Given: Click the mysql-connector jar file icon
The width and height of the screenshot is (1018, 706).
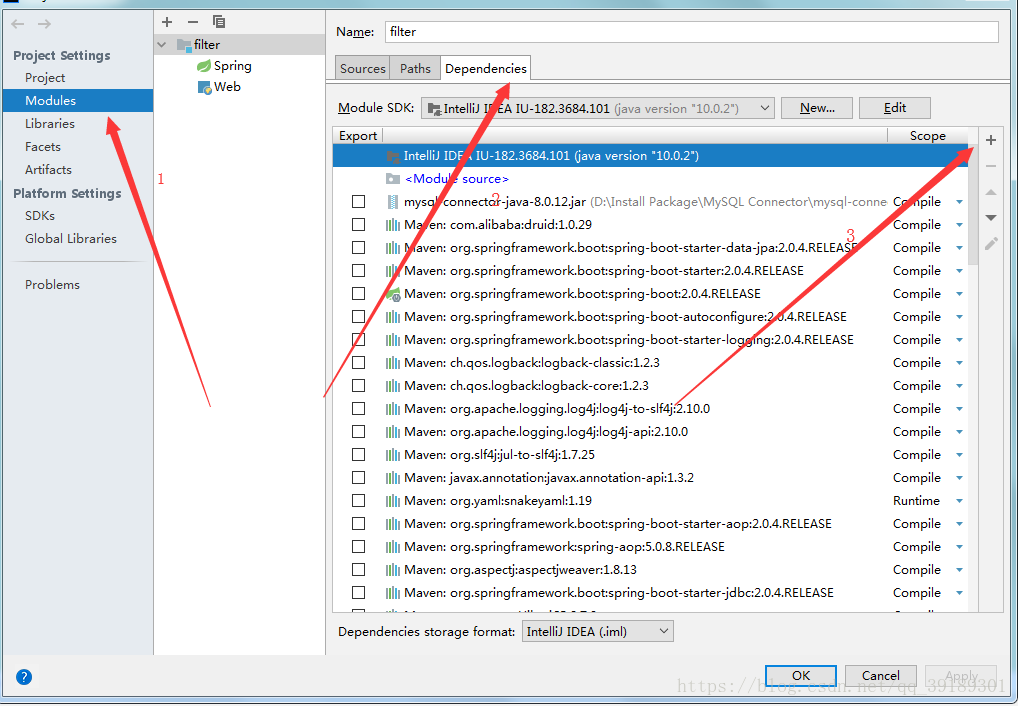Looking at the screenshot, I should coord(393,202).
